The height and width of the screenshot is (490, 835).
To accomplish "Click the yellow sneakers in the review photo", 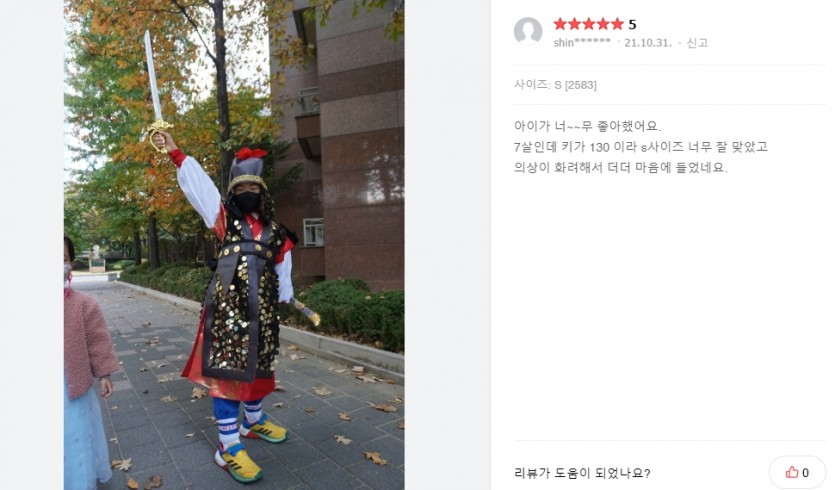I will 251,447.
